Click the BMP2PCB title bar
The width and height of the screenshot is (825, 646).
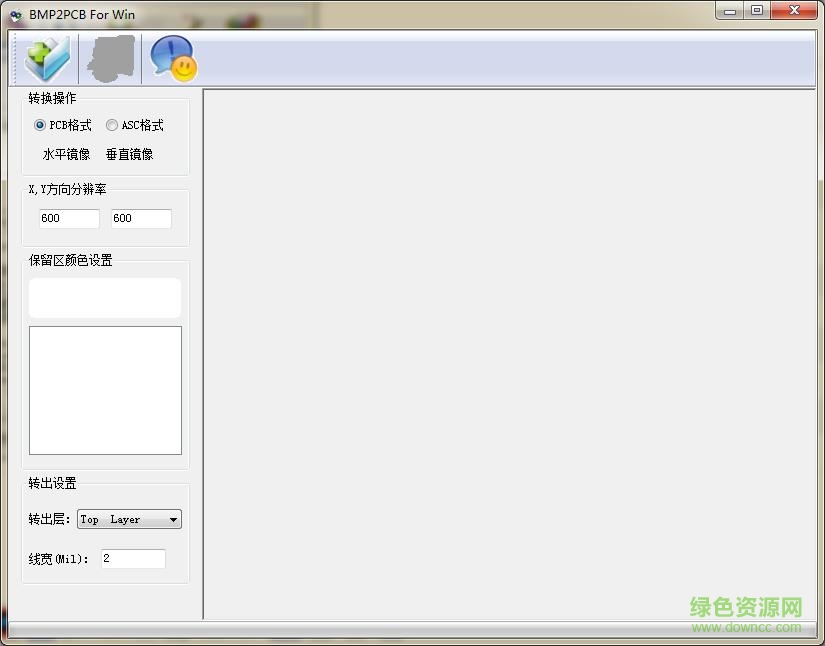point(80,14)
